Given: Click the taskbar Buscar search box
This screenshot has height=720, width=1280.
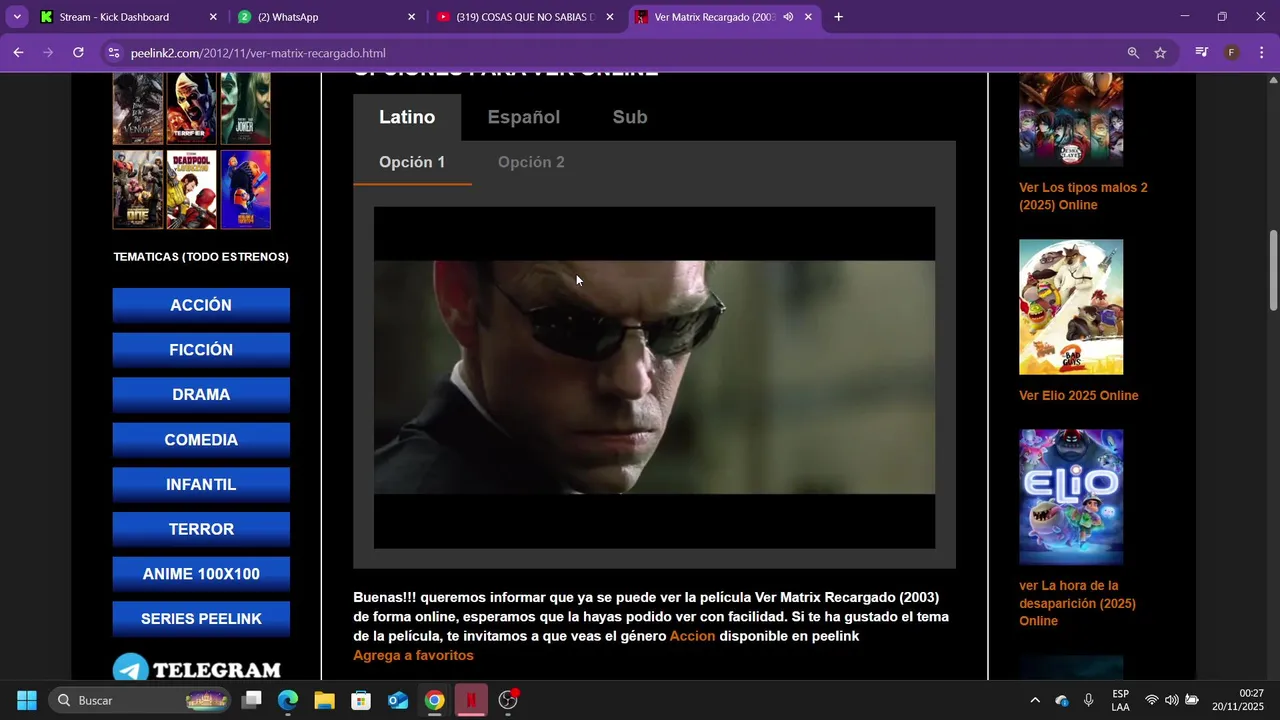Looking at the screenshot, I should point(140,700).
